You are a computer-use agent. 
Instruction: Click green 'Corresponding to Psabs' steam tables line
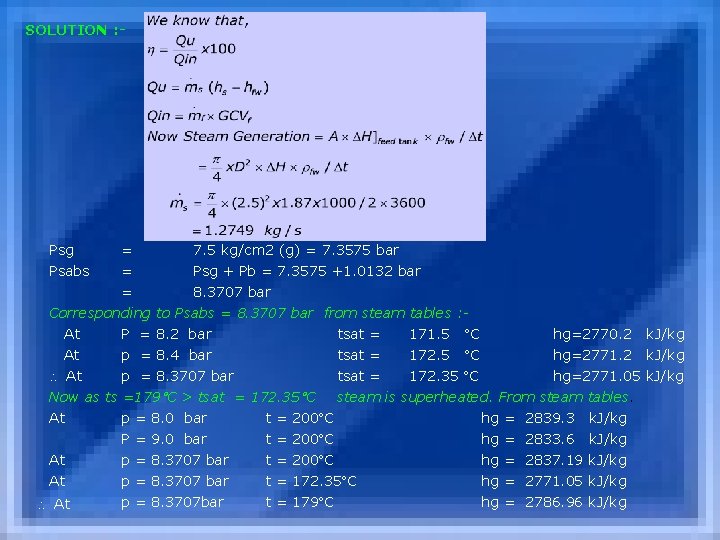259,313
